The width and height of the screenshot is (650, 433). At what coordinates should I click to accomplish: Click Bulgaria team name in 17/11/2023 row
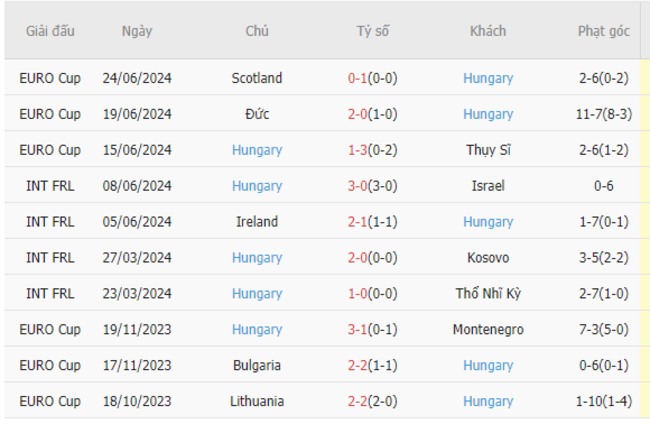(257, 365)
